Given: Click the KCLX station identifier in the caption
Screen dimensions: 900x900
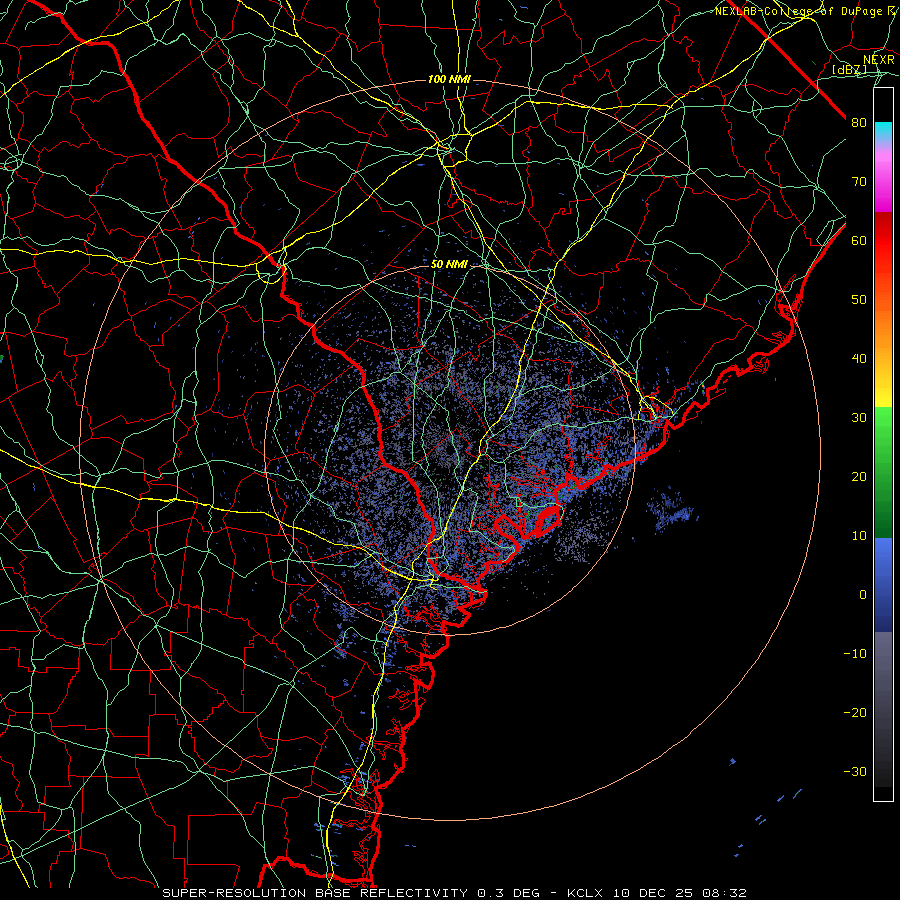Looking at the screenshot, I should click(584, 893).
